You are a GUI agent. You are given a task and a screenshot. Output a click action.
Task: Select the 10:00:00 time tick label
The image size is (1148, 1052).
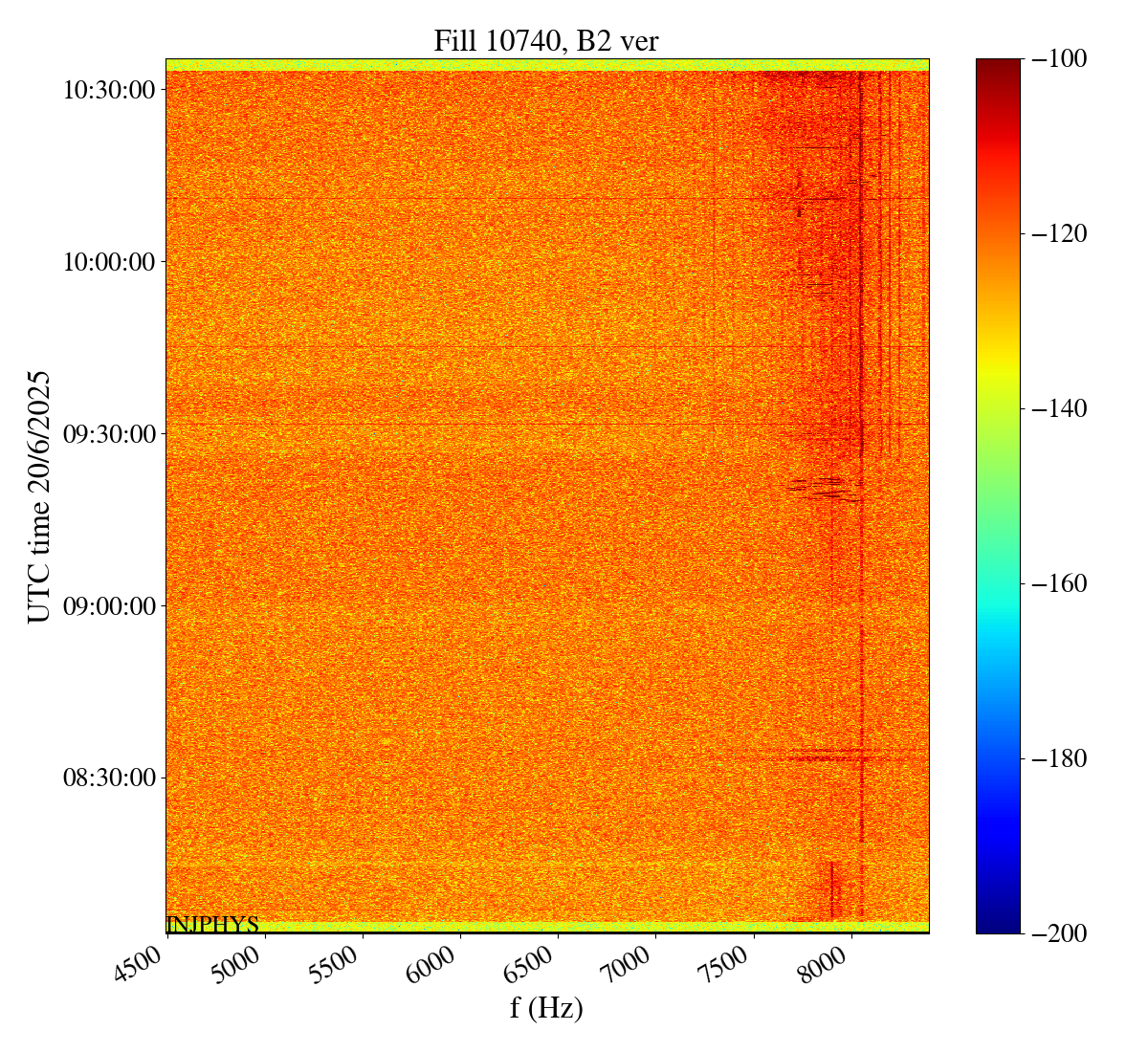tap(108, 262)
